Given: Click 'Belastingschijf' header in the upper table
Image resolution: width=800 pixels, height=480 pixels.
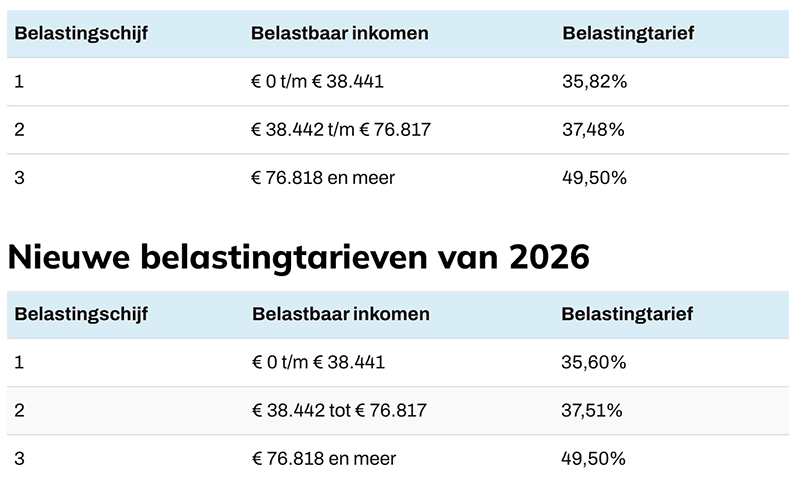Looking at the screenshot, I should tap(81, 33).
